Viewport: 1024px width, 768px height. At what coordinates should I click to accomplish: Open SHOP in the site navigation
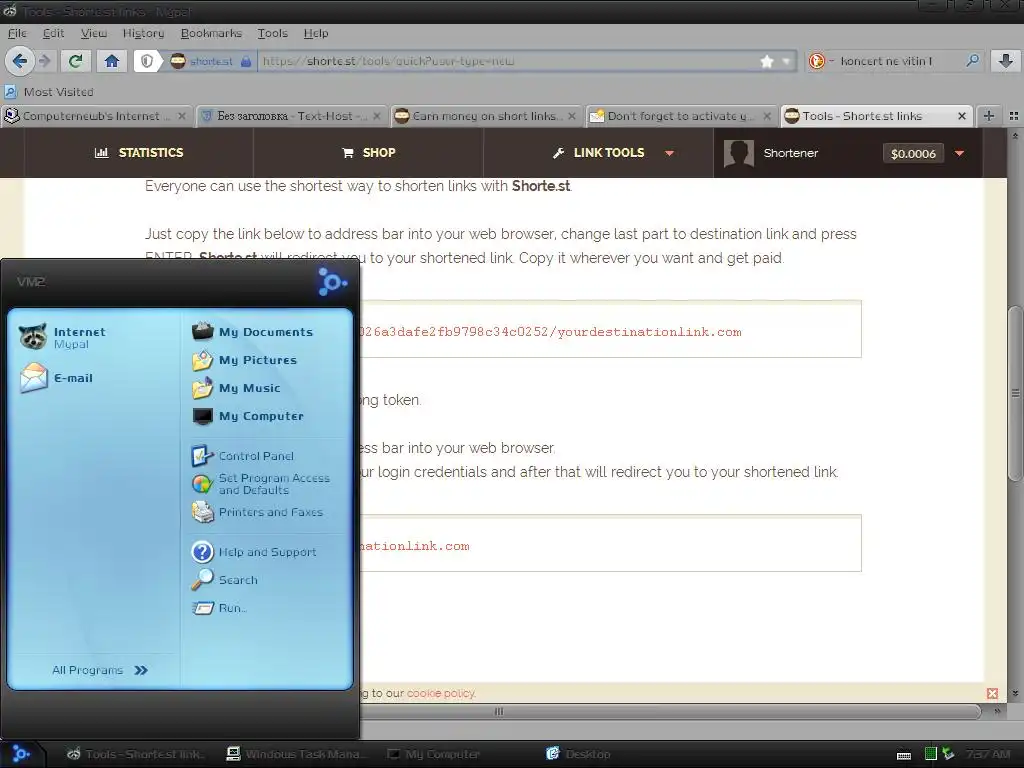pyautogui.click(x=368, y=153)
